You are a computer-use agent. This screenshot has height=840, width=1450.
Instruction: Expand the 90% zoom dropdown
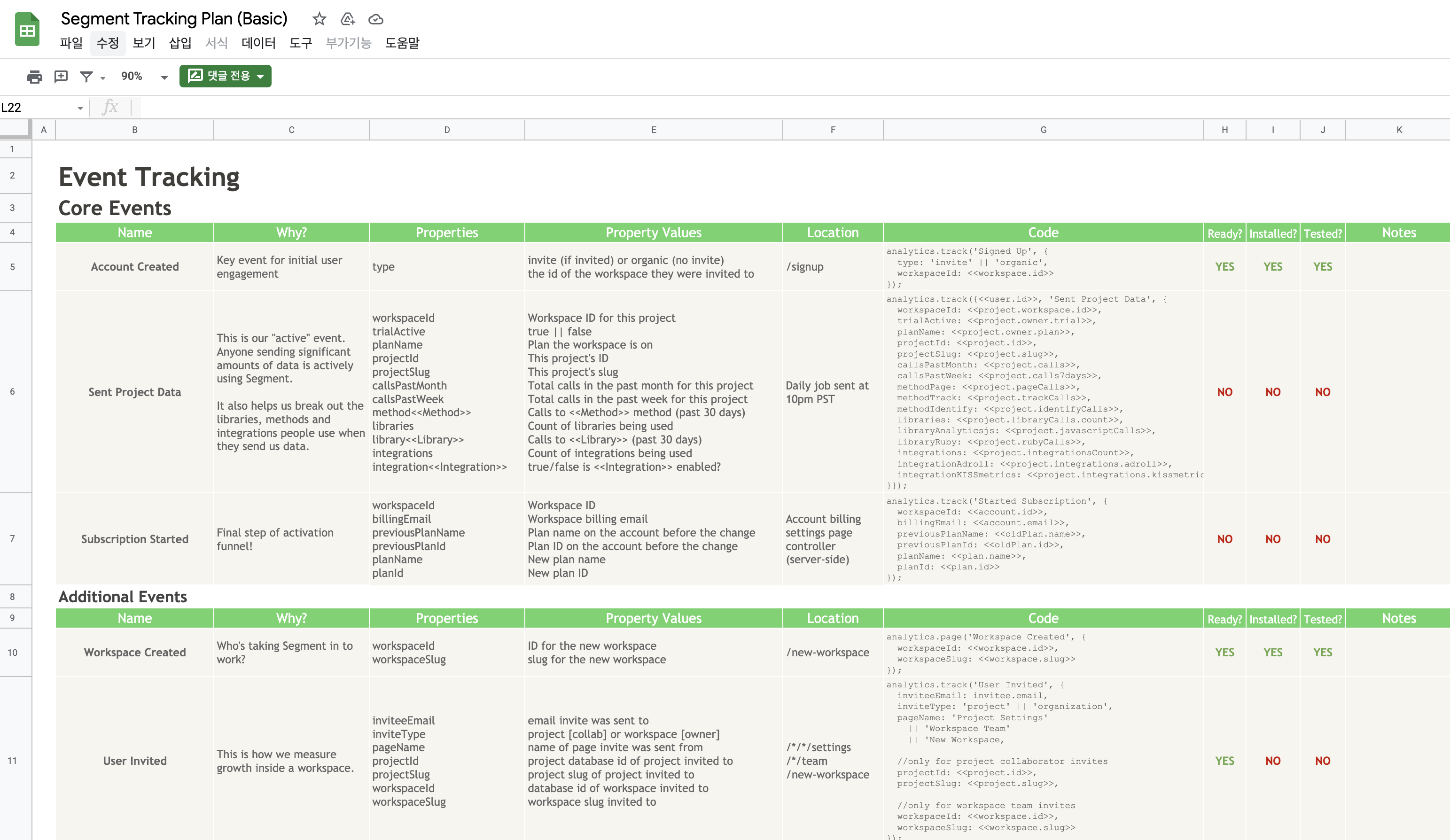pyautogui.click(x=164, y=77)
